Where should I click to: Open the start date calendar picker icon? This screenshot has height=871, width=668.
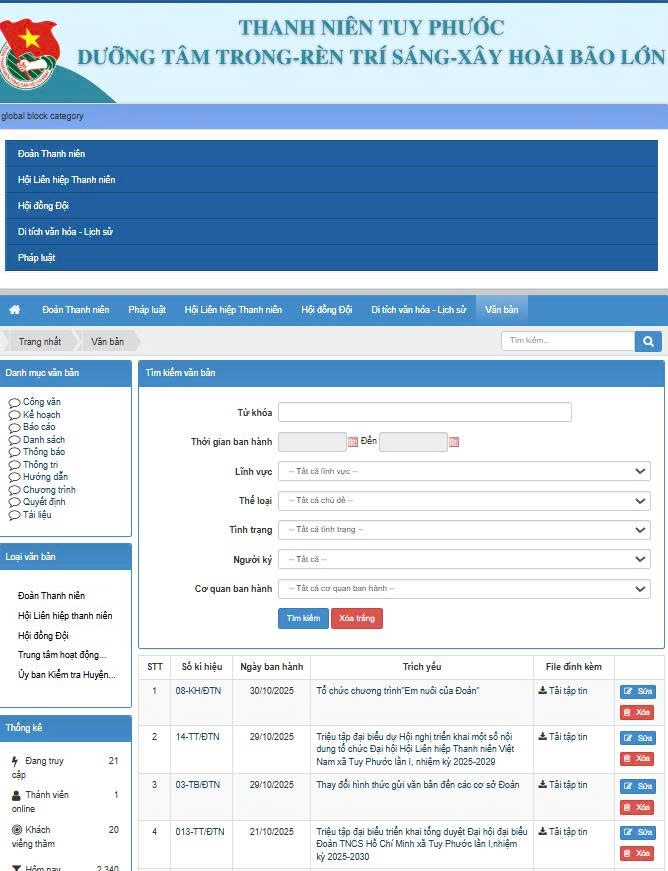(x=353, y=442)
